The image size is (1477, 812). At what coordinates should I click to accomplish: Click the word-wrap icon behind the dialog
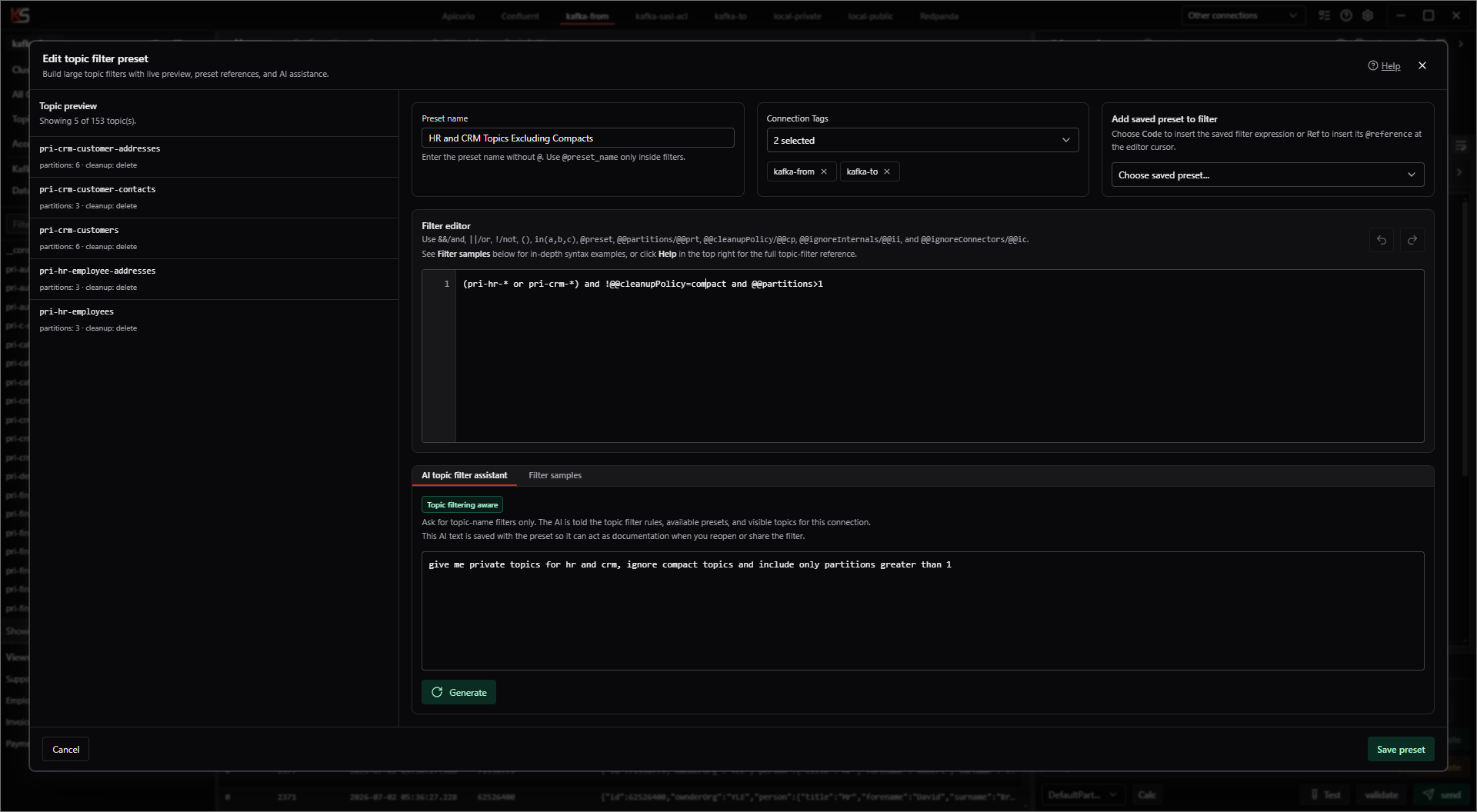tap(1462, 145)
